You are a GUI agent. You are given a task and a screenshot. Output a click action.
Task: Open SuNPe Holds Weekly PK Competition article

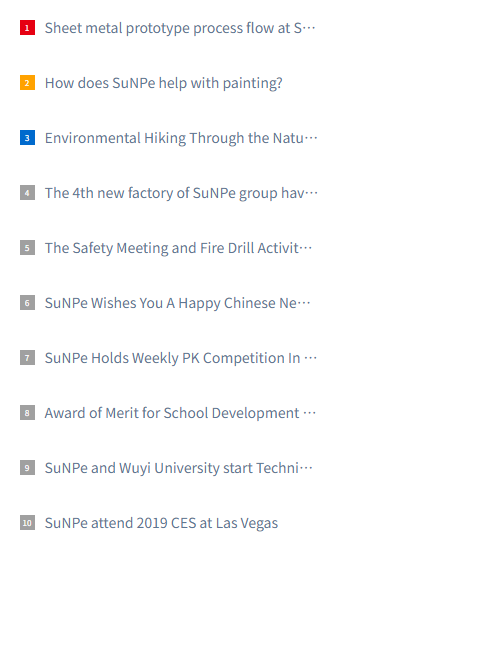[181, 358]
